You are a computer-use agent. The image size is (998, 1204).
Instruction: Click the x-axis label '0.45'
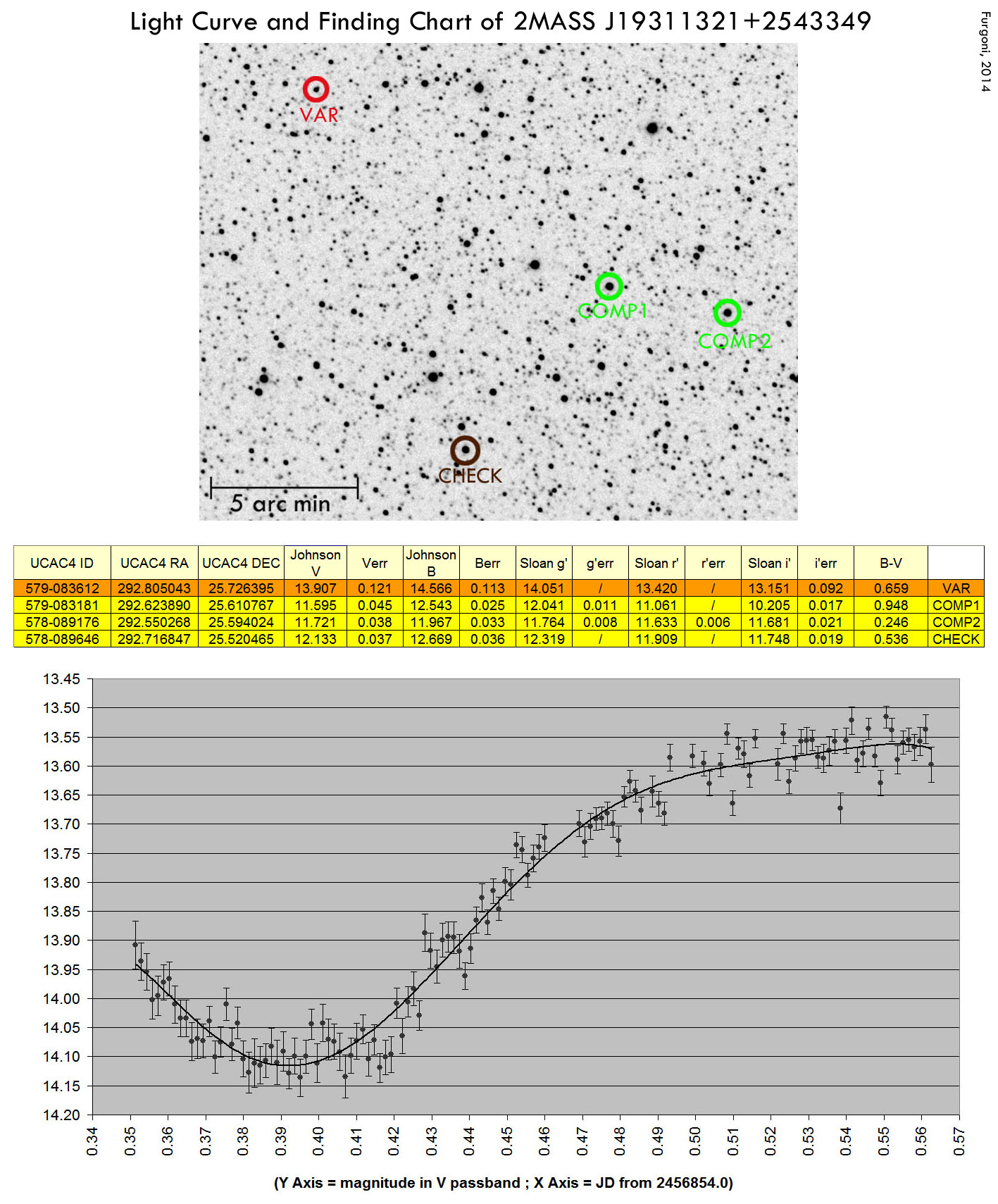click(x=507, y=1141)
